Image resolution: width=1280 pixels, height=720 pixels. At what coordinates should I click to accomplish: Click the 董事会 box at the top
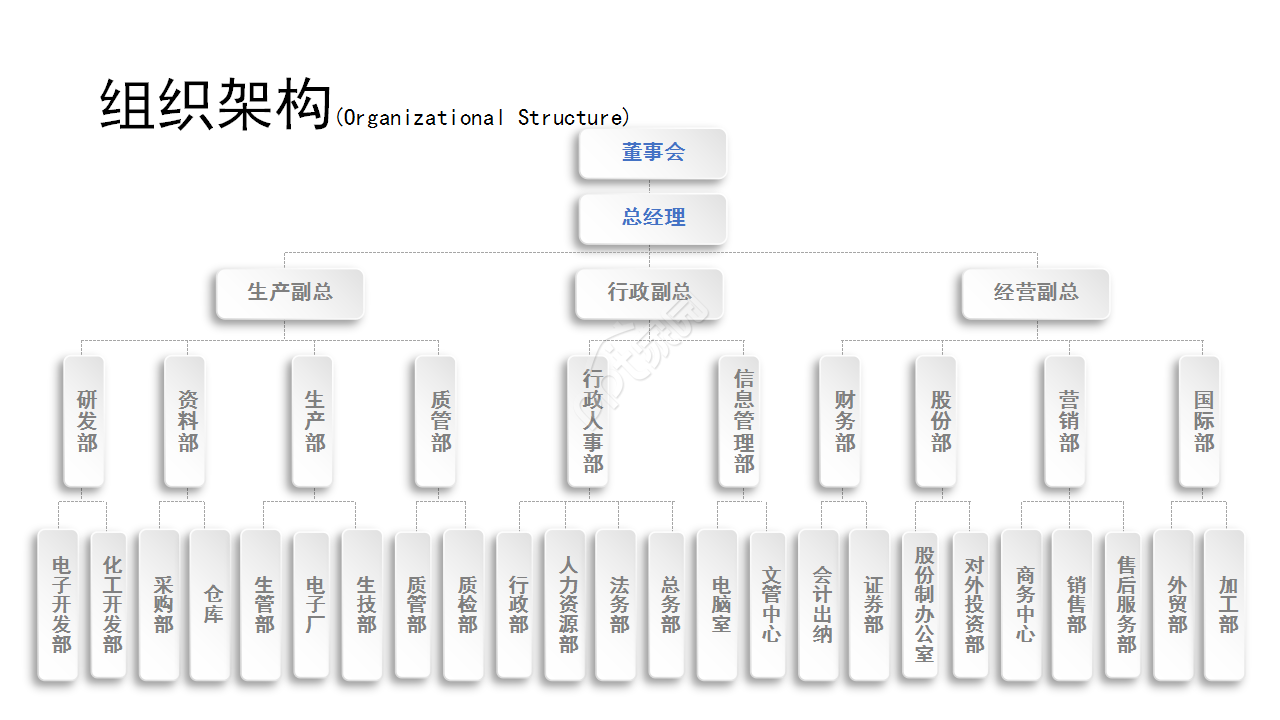pyautogui.click(x=652, y=153)
